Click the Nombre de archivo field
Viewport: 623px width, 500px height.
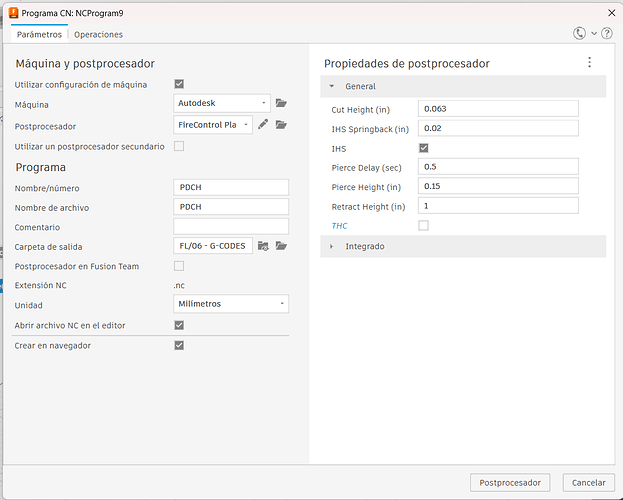(231, 207)
